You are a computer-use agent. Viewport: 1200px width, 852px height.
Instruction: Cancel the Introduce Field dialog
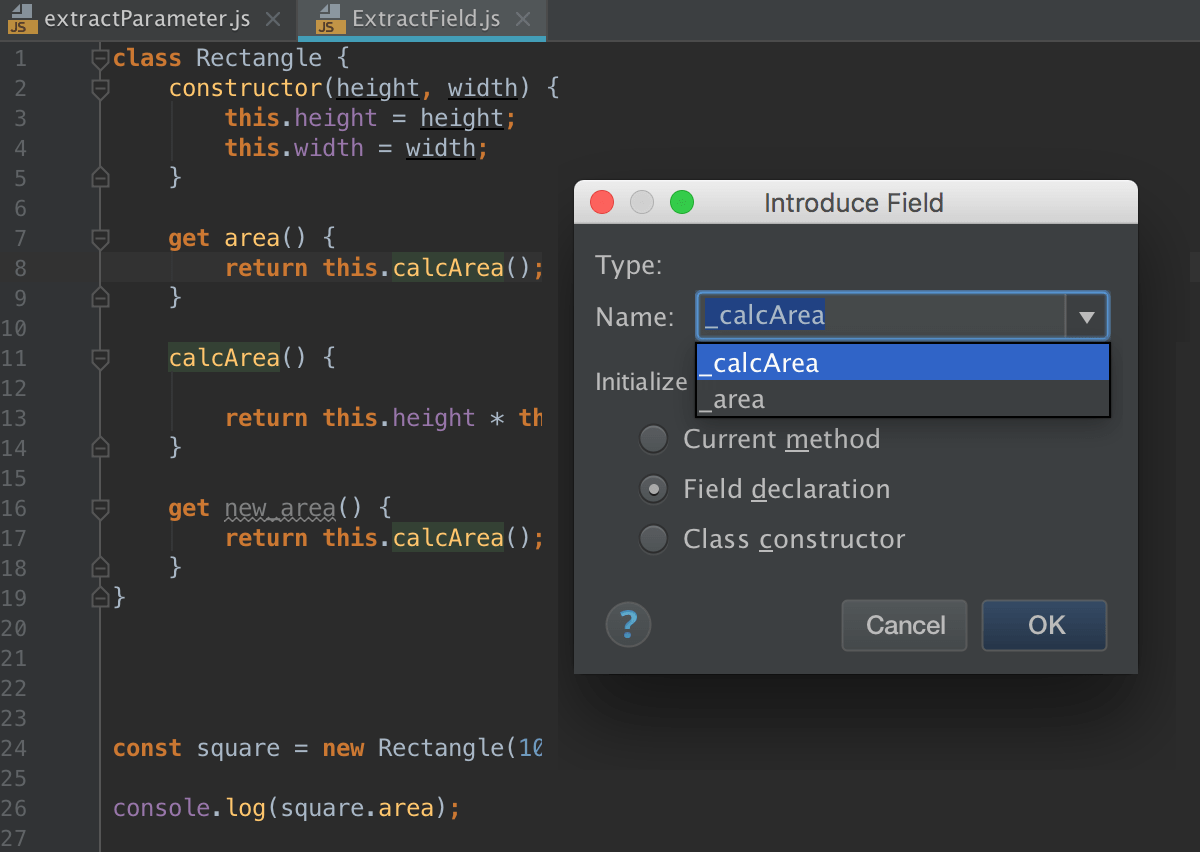[903, 624]
